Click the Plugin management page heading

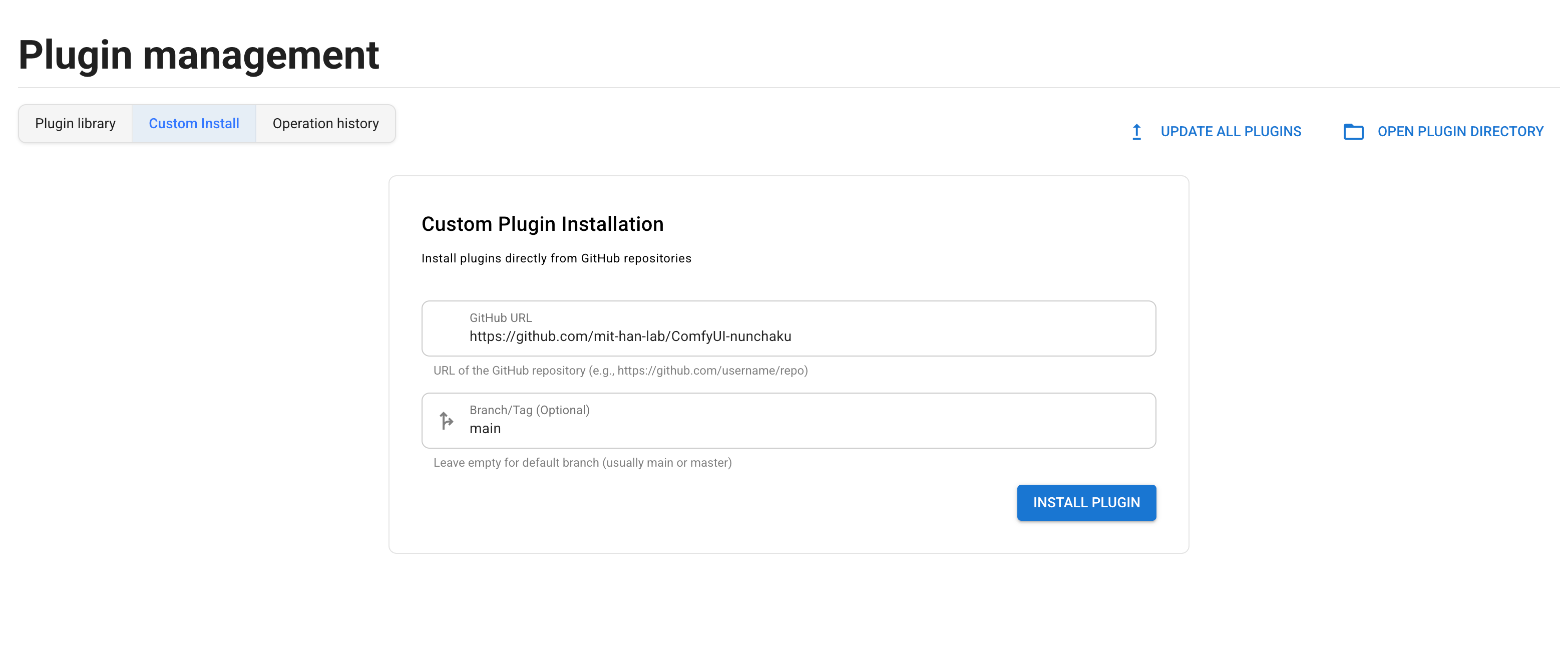click(x=198, y=55)
